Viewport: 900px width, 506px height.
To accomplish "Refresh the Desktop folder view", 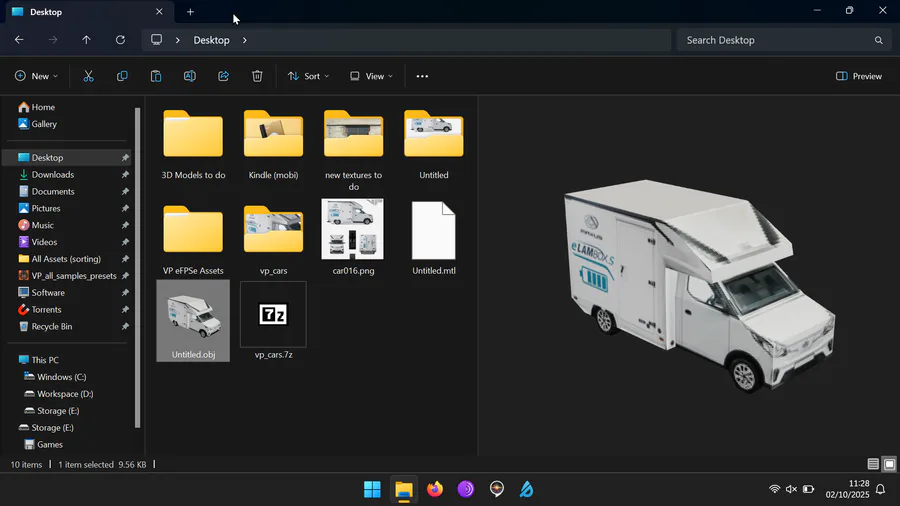I will point(120,40).
